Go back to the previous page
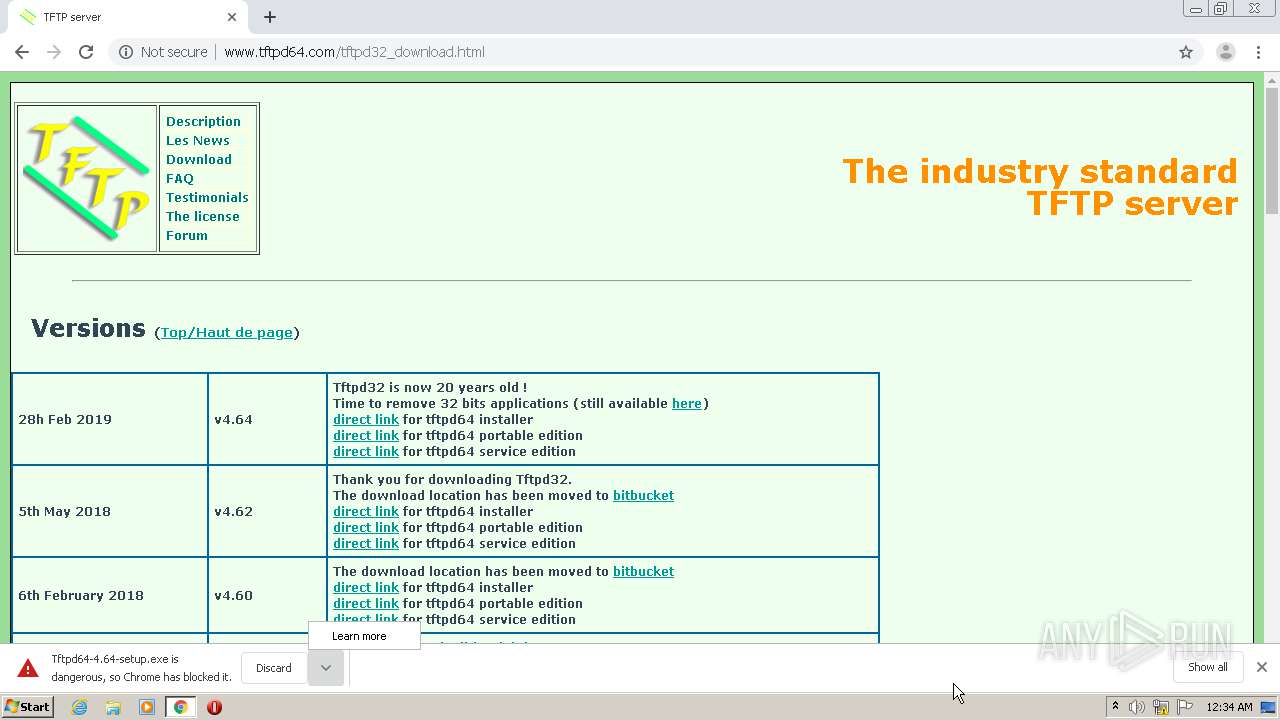The width and height of the screenshot is (1280, 720). [22, 52]
